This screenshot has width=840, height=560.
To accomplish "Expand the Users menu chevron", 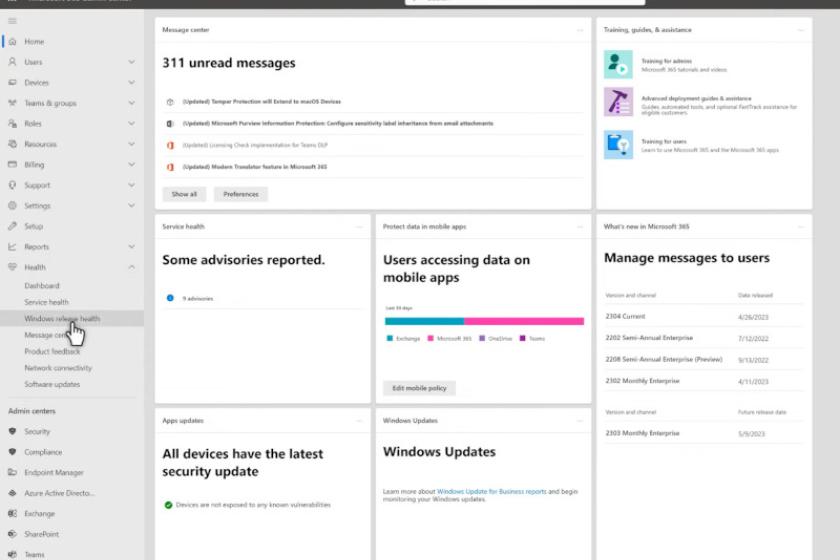I will pos(131,62).
